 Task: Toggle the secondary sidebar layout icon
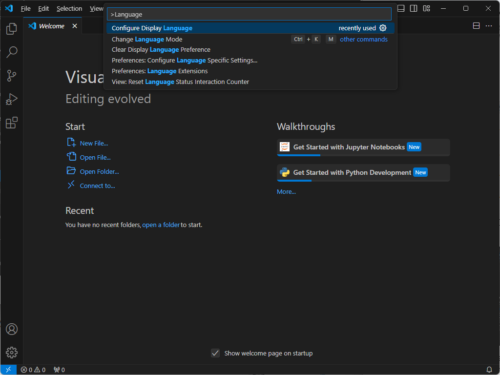pyautogui.click(x=414, y=8)
